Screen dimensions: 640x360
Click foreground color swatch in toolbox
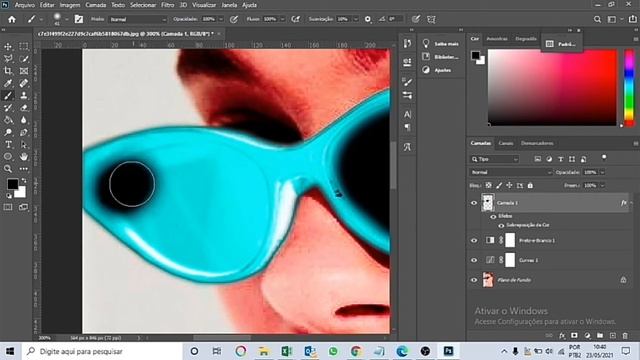point(12,184)
